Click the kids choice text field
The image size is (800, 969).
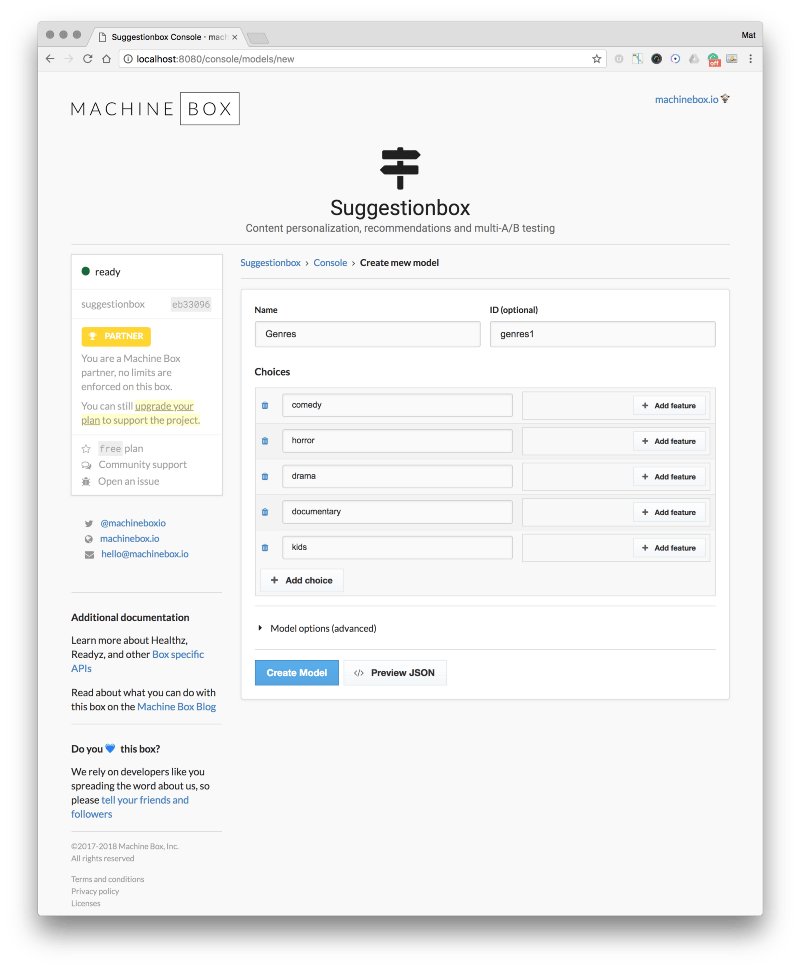click(x=397, y=548)
